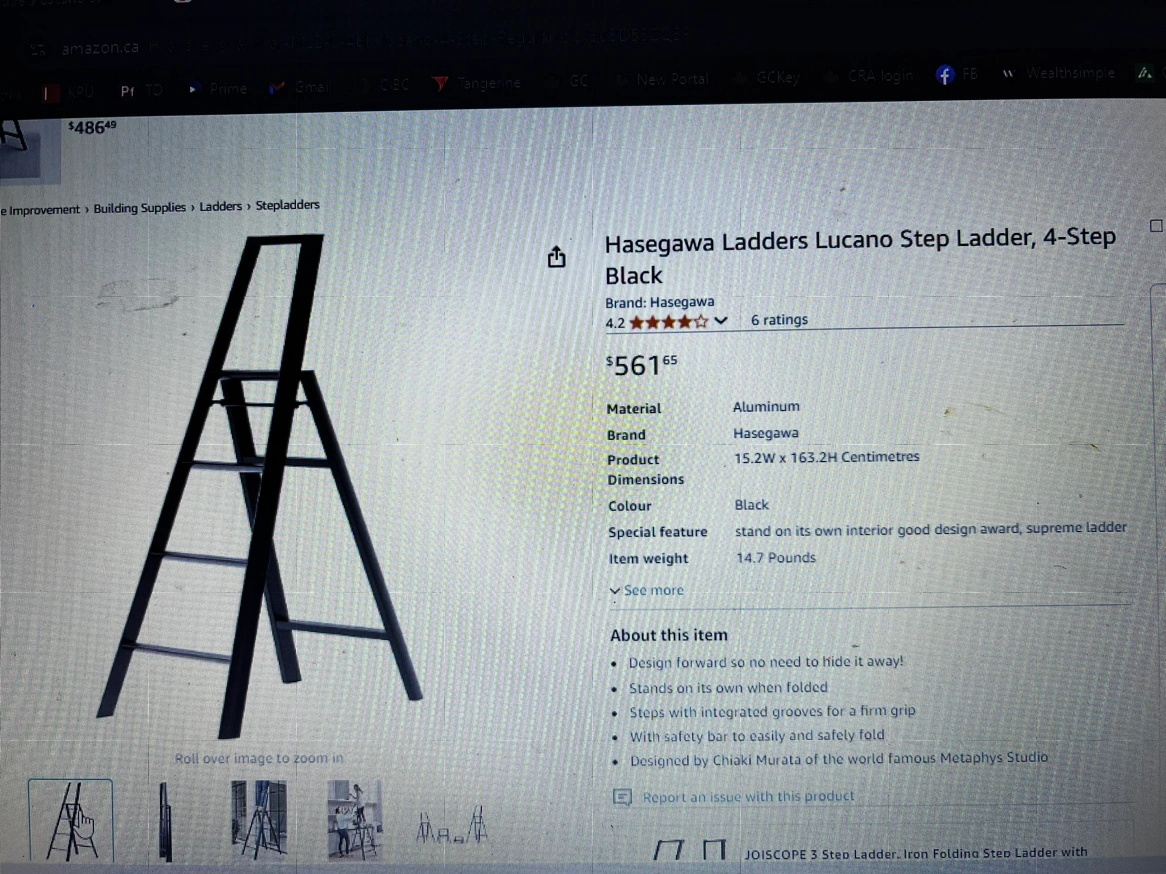
Task: Open the Gmail bookmark
Action: point(300,87)
